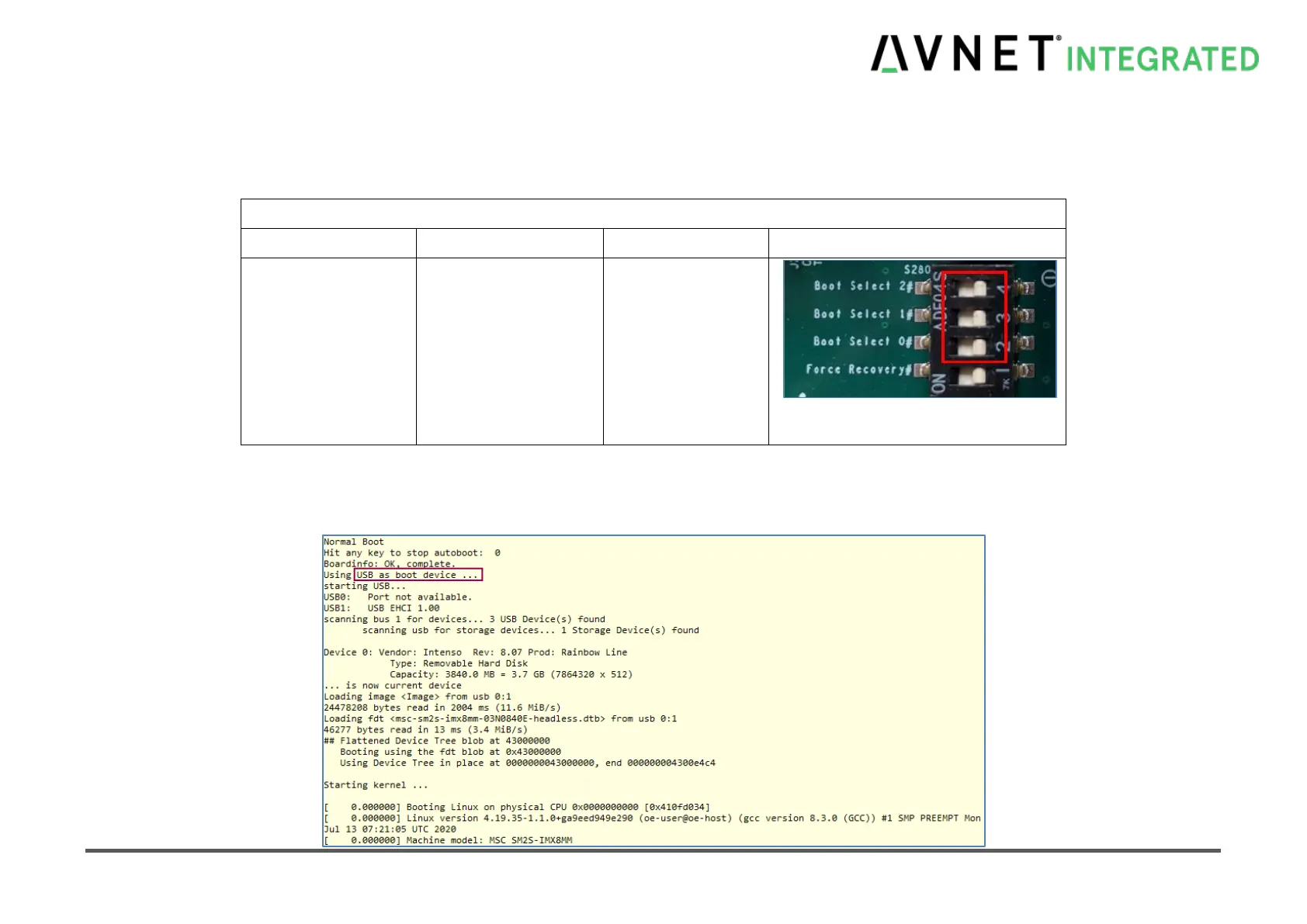Click 'Device 0: Vendor: Intenso' line
Viewport: 1307px width, 924px height.
(x=476, y=652)
